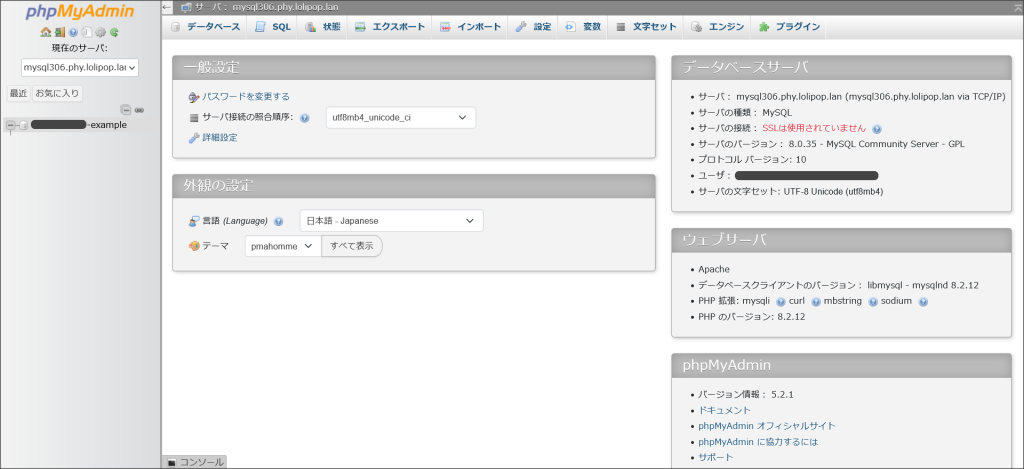Go to phpMyAdmin home via house icon

(x=45, y=32)
